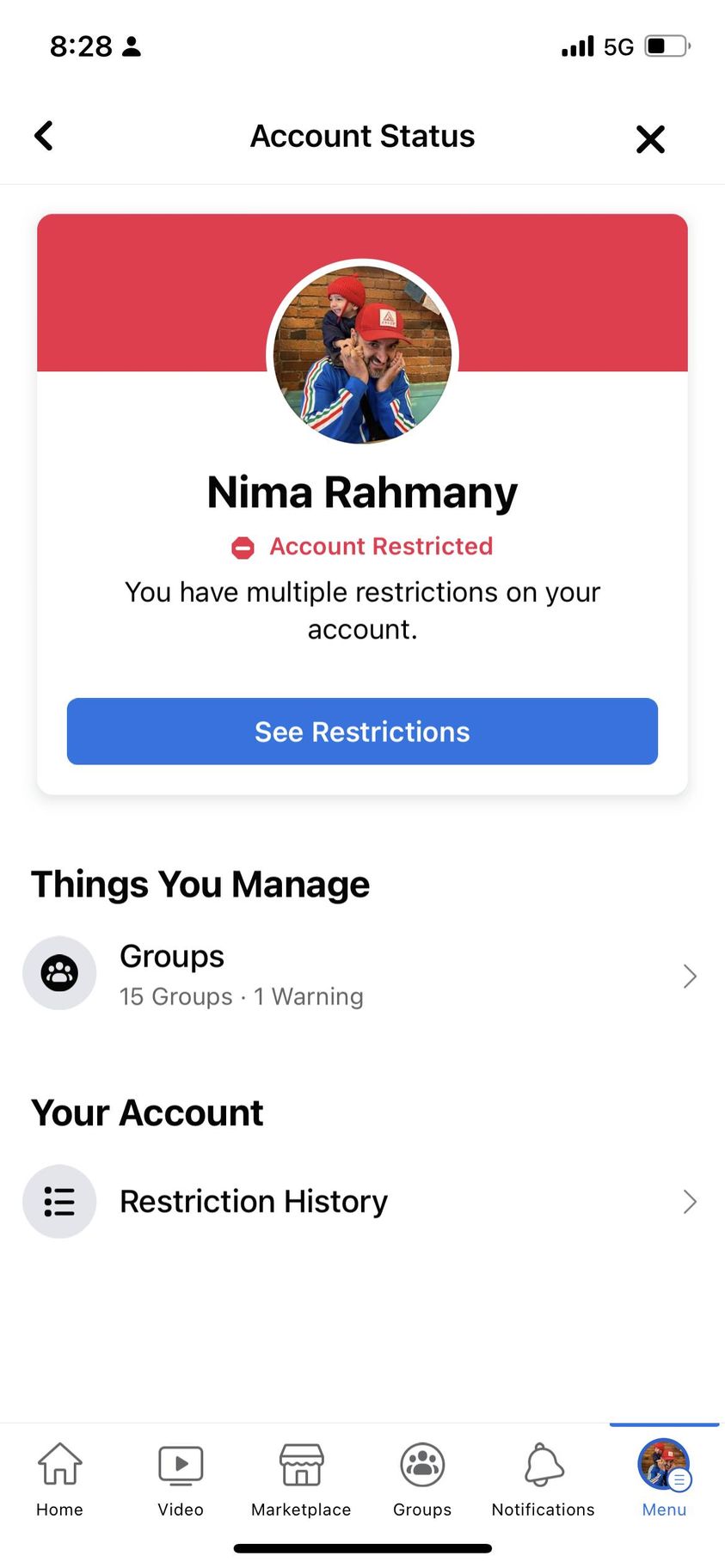The image size is (725, 1568).
Task: Tap Nima Rahmany's profile picture
Action: (362, 354)
